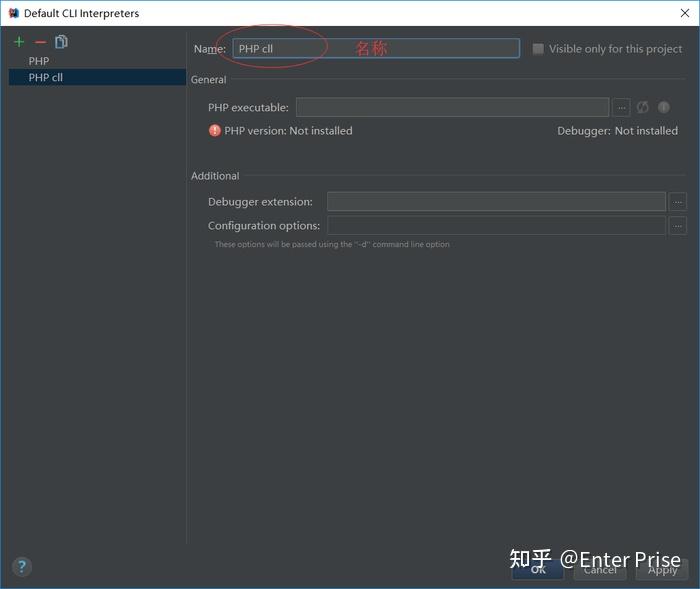Dismiss the dialog with Cancel
This screenshot has height=589, width=700.
pos(600,570)
